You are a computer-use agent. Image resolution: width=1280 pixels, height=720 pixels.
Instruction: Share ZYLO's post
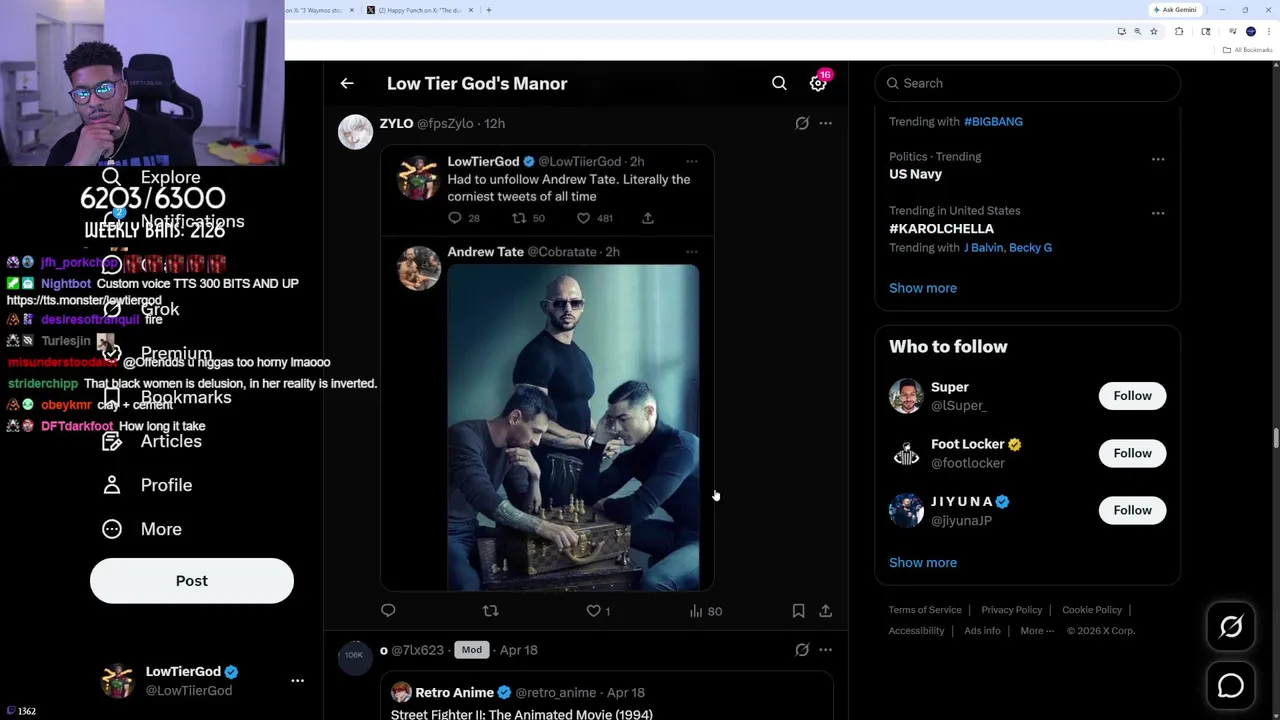tap(825, 611)
